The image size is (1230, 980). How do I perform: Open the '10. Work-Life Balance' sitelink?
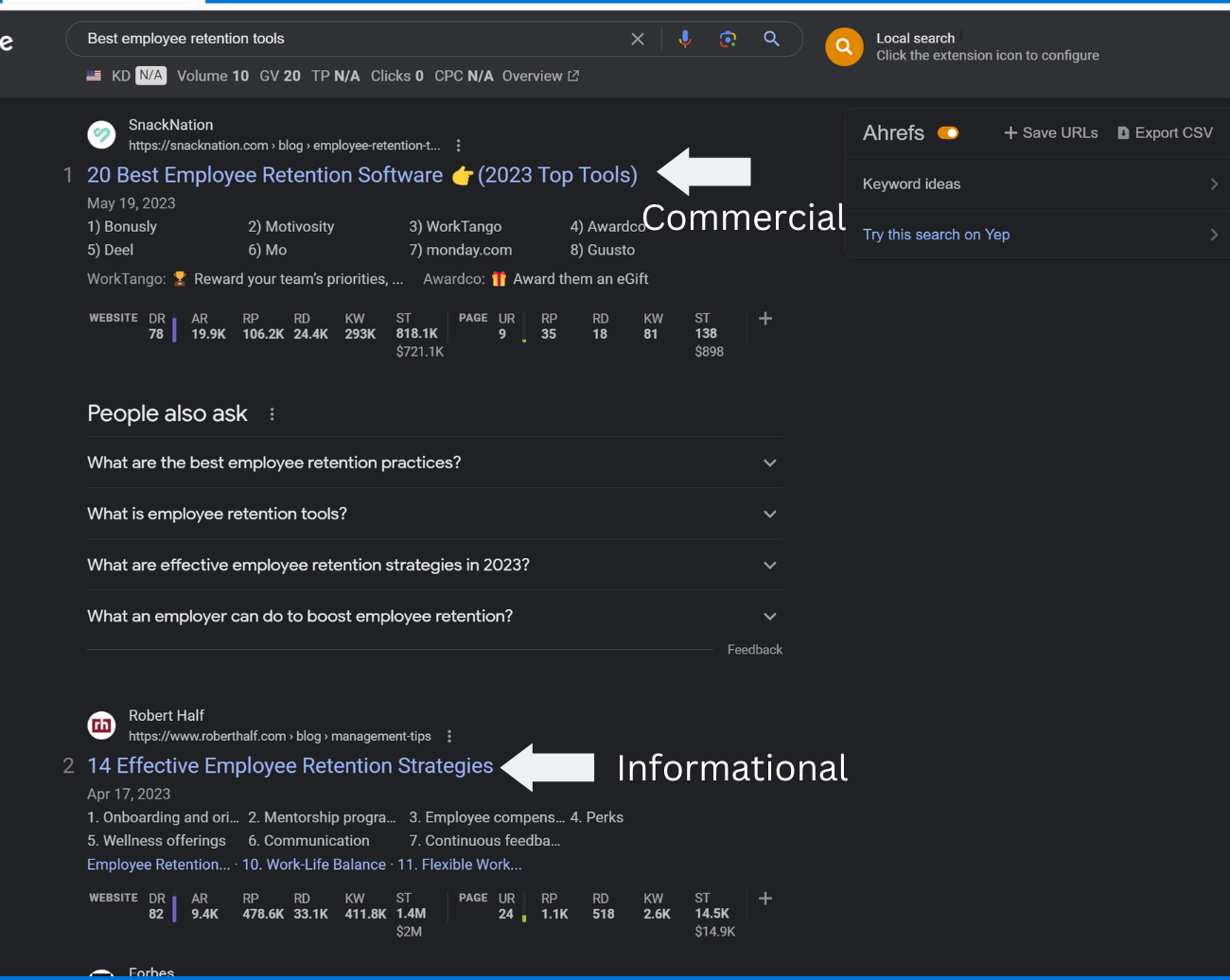click(x=314, y=865)
